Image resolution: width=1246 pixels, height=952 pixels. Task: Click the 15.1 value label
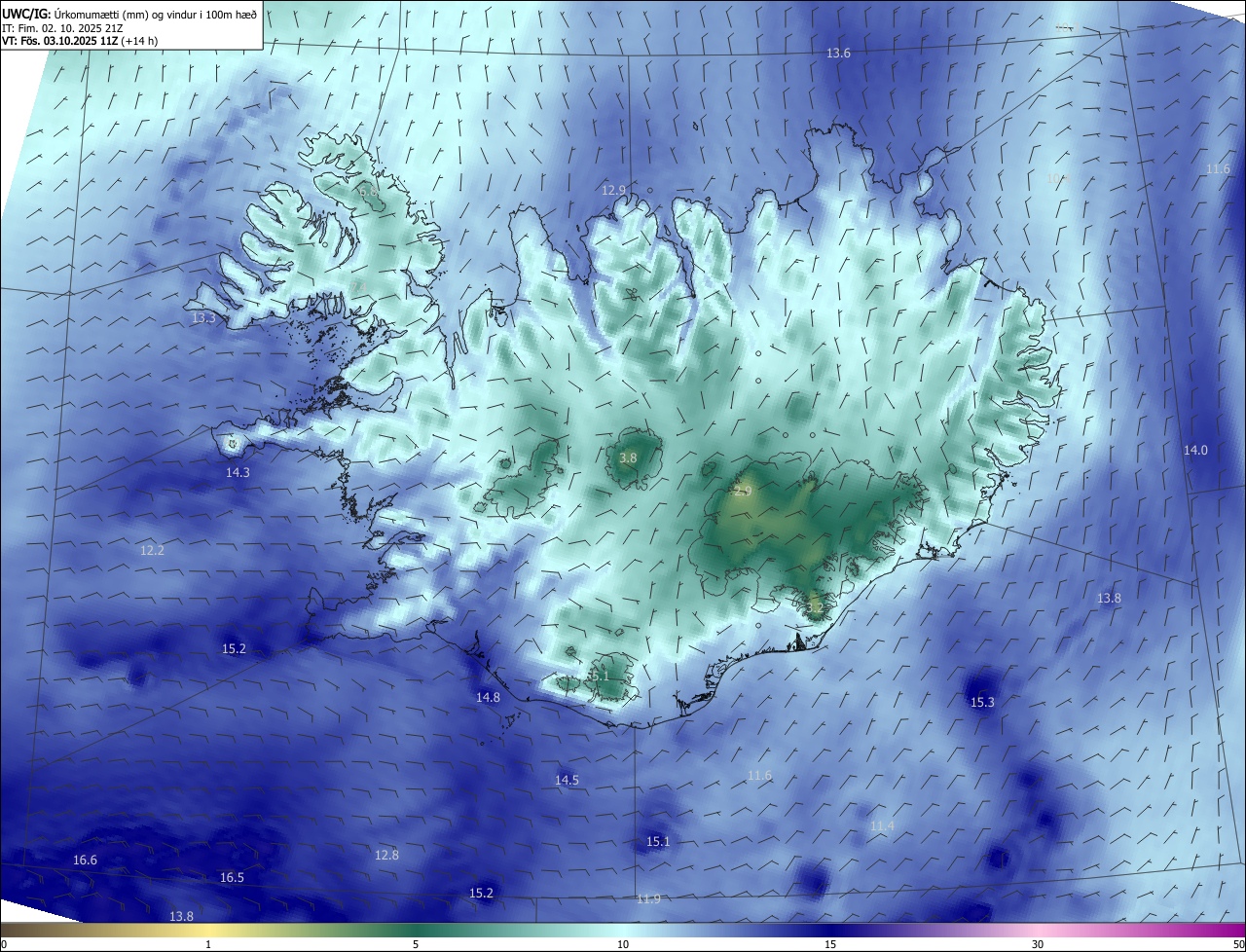(x=658, y=842)
